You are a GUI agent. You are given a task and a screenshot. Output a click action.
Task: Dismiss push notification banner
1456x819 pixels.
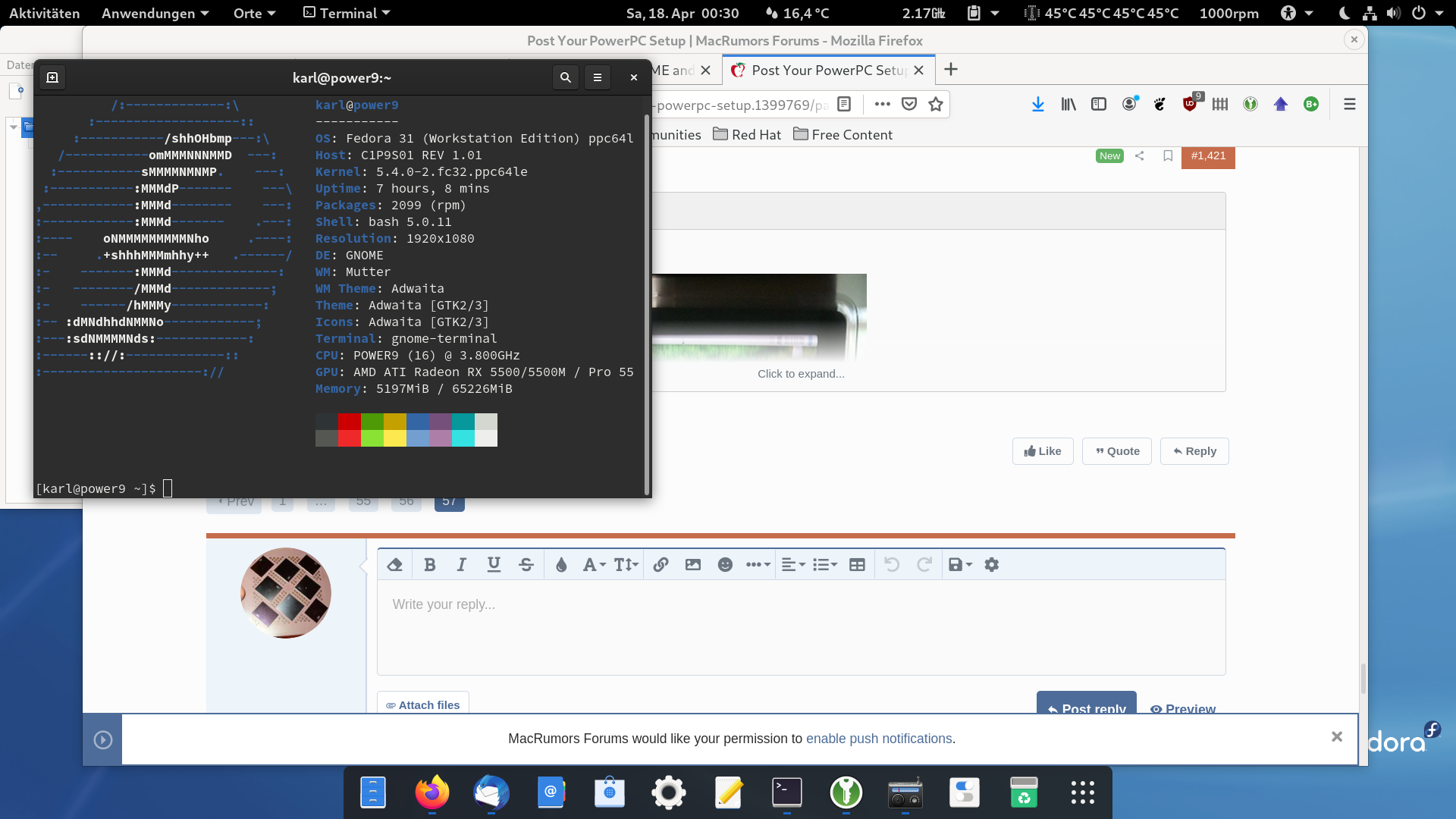pyautogui.click(x=1337, y=737)
